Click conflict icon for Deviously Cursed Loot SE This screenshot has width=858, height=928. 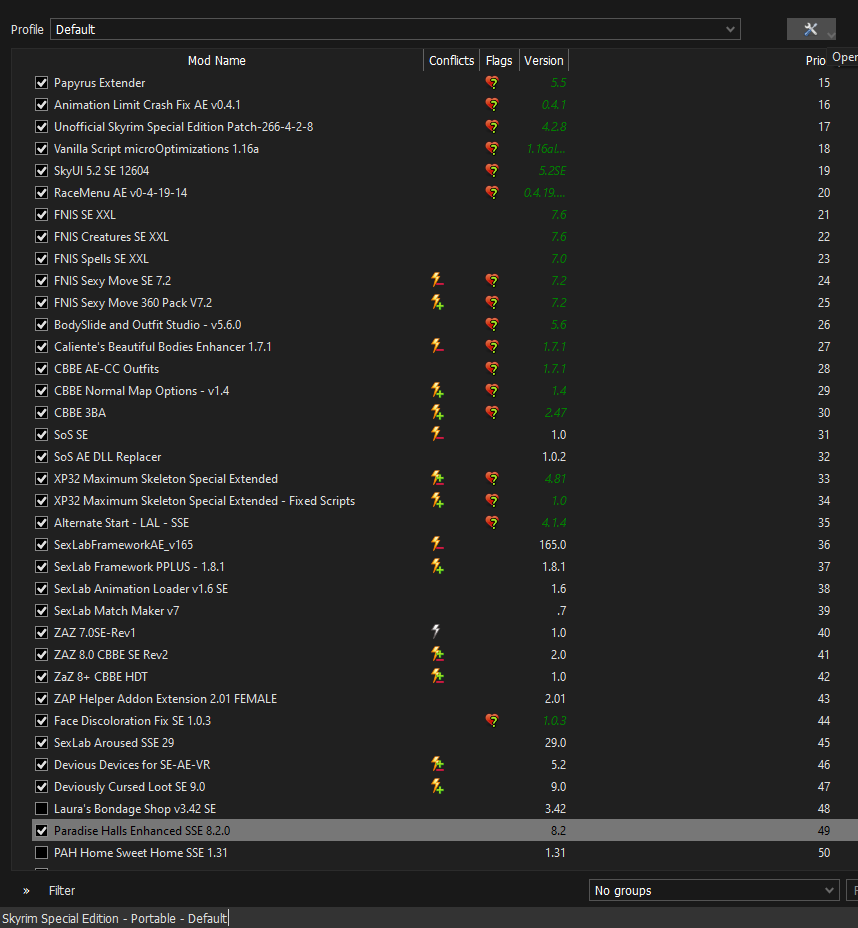pyautogui.click(x=437, y=786)
